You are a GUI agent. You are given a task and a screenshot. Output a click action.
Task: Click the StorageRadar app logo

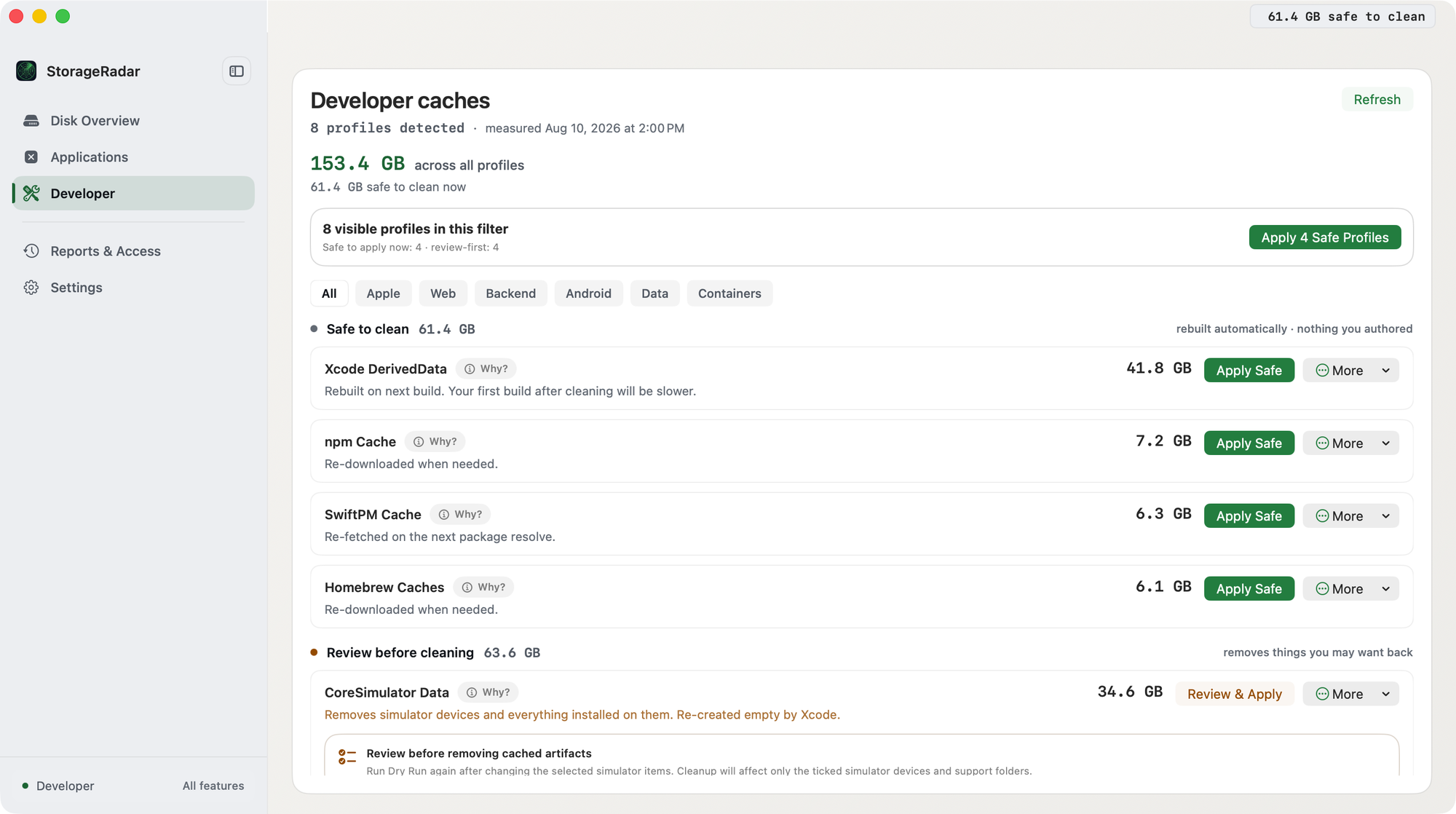[26, 71]
